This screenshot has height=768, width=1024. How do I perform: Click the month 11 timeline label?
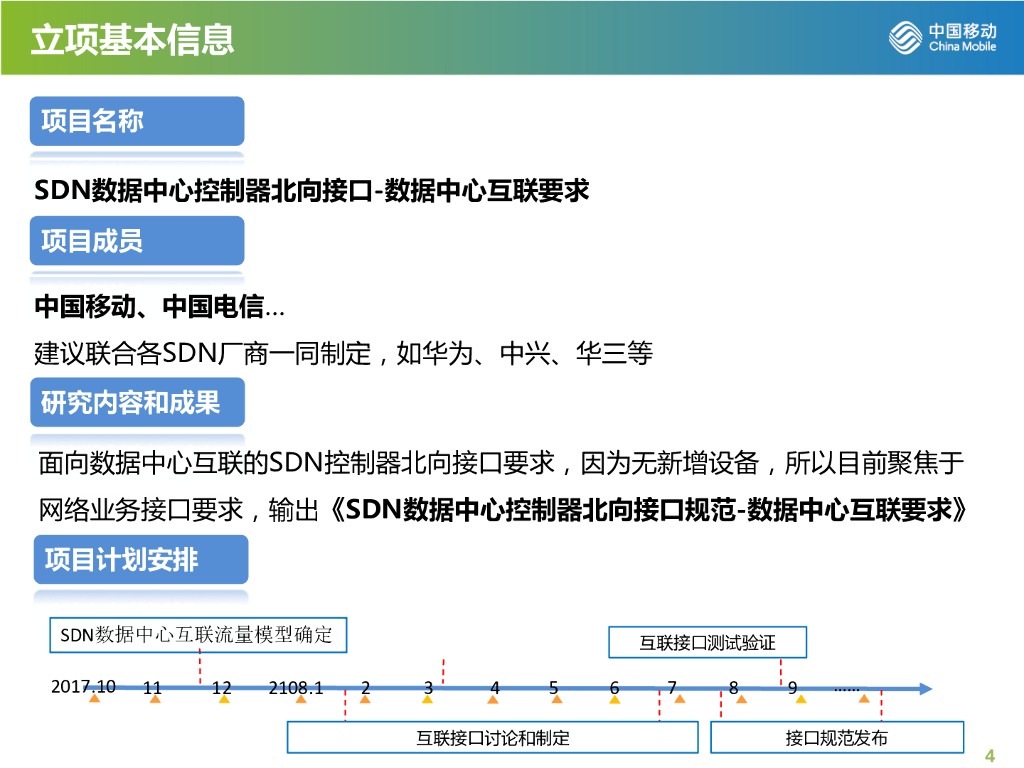[152, 688]
